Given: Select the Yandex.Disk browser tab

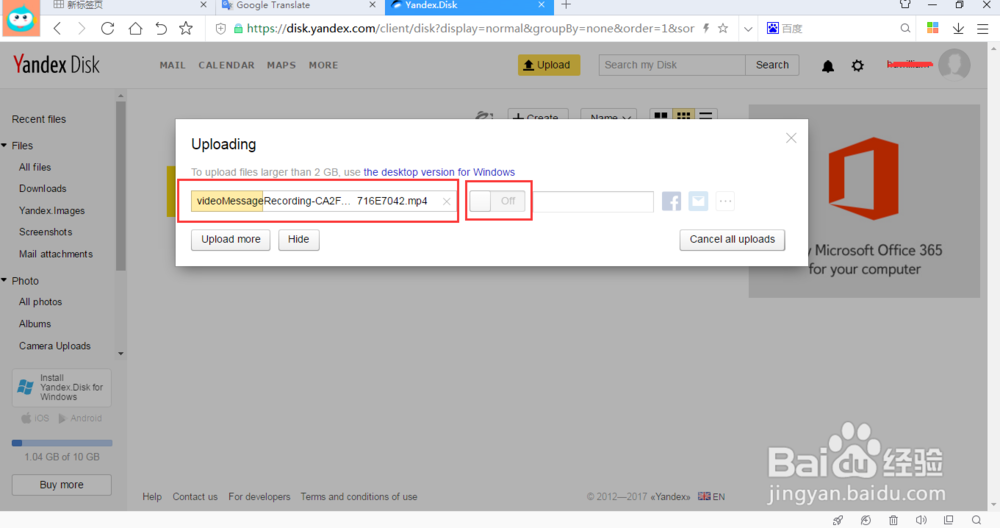Looking at the screenshot, I should coord(468,6).
